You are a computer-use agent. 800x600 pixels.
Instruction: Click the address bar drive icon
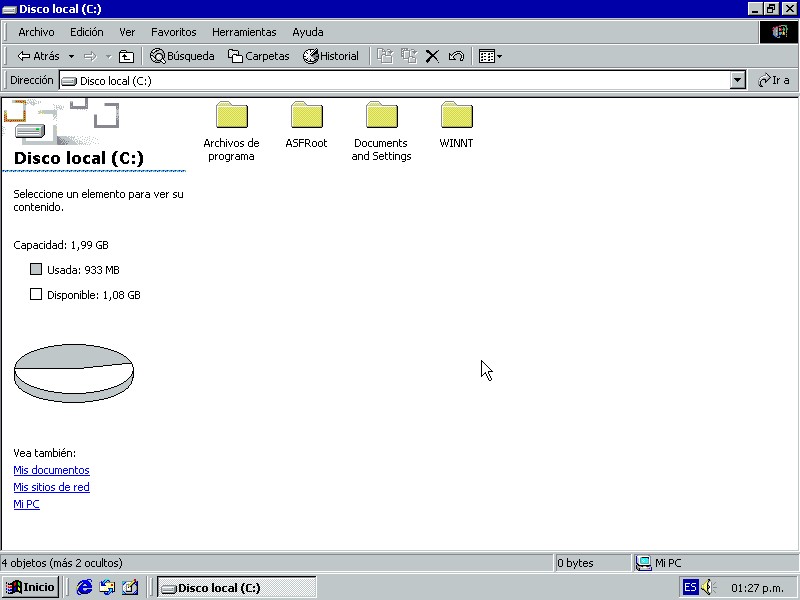69,81
